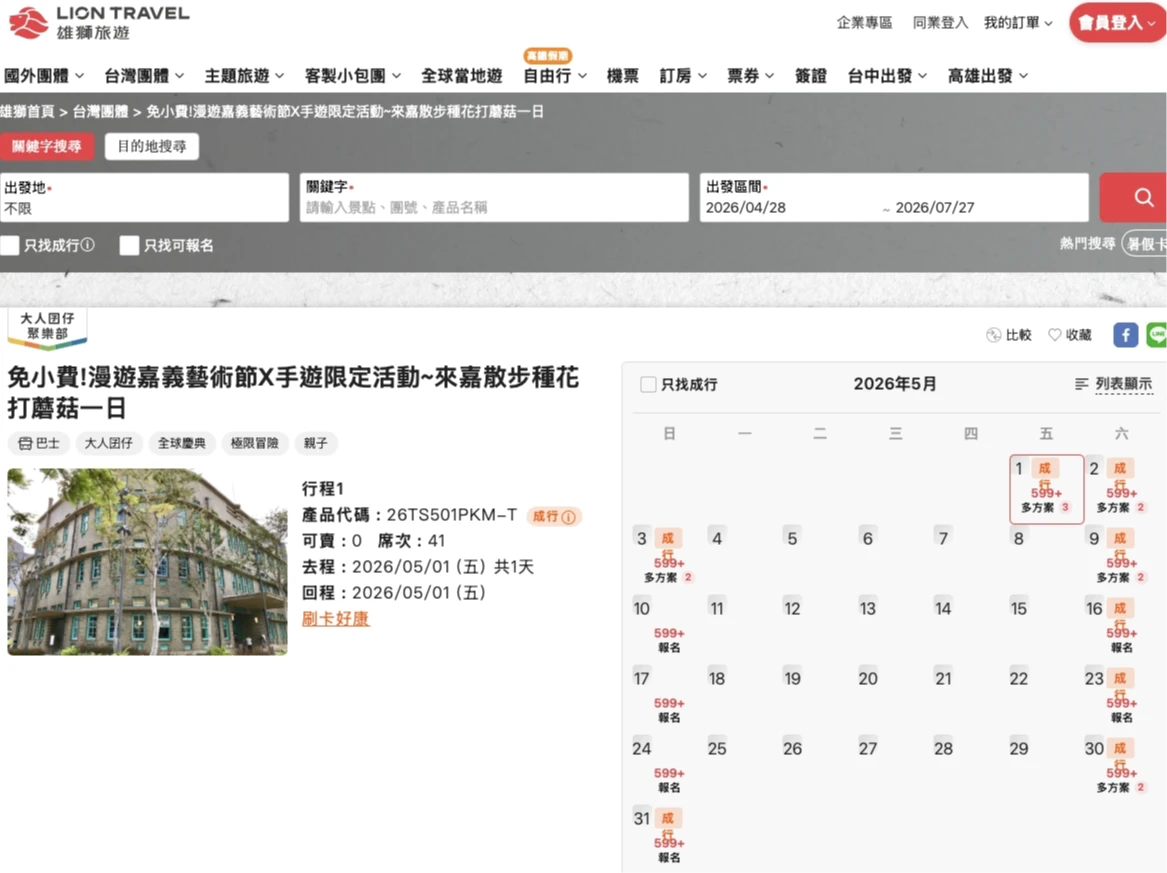Click the heart icon to save (收藏)
Screen dimensions: 1167x873
pyautogui.click(x=1054, y=335)
